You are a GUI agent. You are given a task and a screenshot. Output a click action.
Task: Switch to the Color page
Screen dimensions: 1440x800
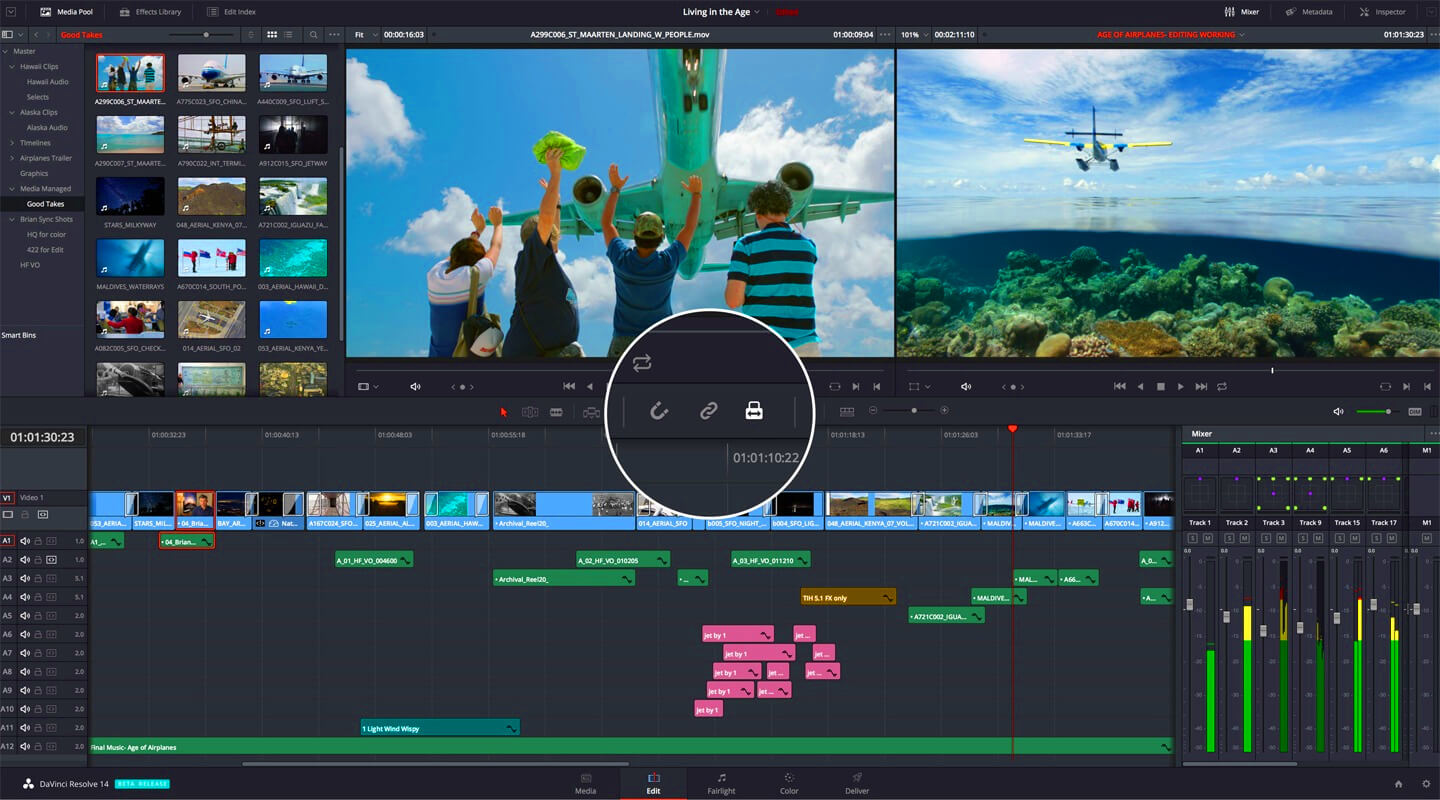point(789,783)
